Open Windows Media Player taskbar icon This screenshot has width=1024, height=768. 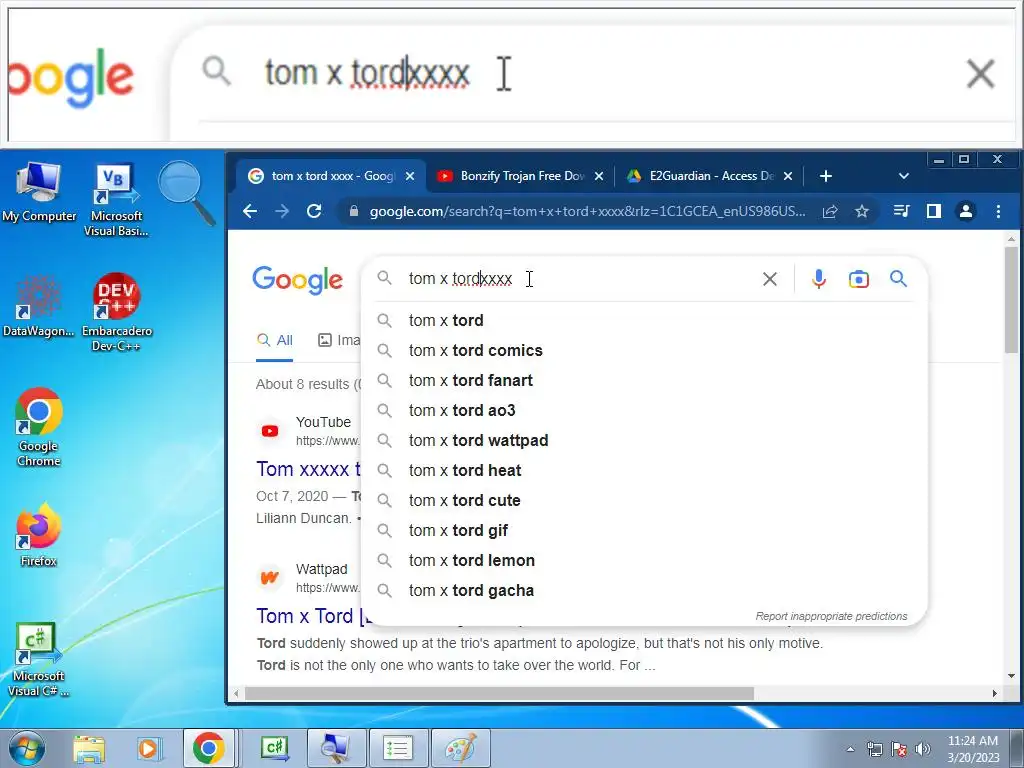tap(148, 748)
